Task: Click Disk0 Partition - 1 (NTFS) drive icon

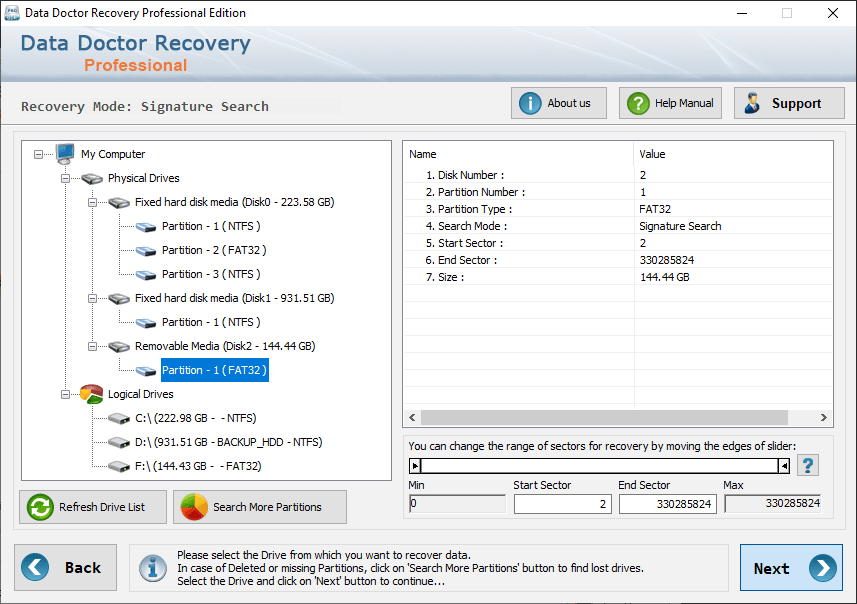Action: coord(146,227)
